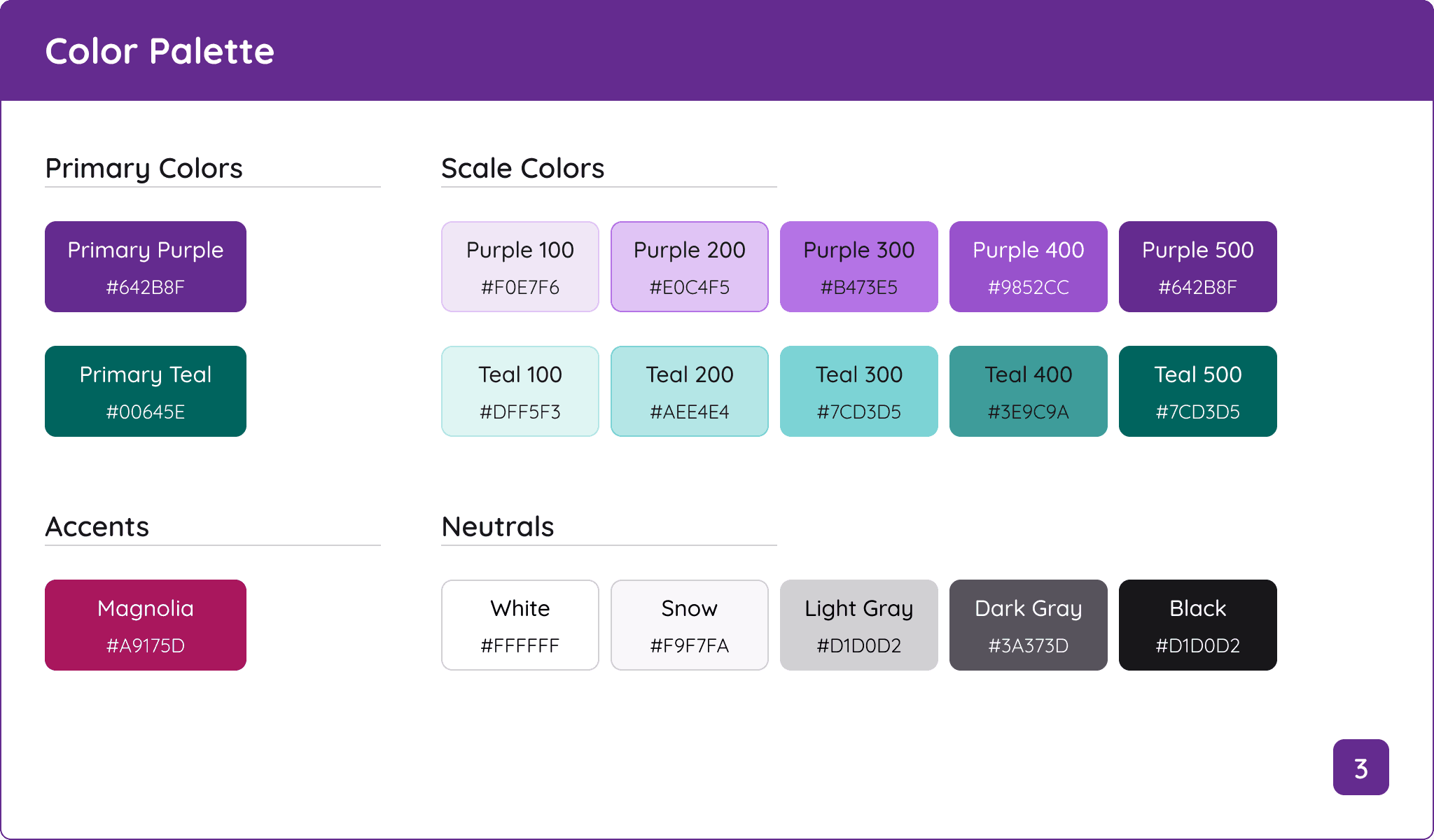Screen dimensions: 1434x840
Task: Select the Purple 100 swatch
Action: [520, 267]
